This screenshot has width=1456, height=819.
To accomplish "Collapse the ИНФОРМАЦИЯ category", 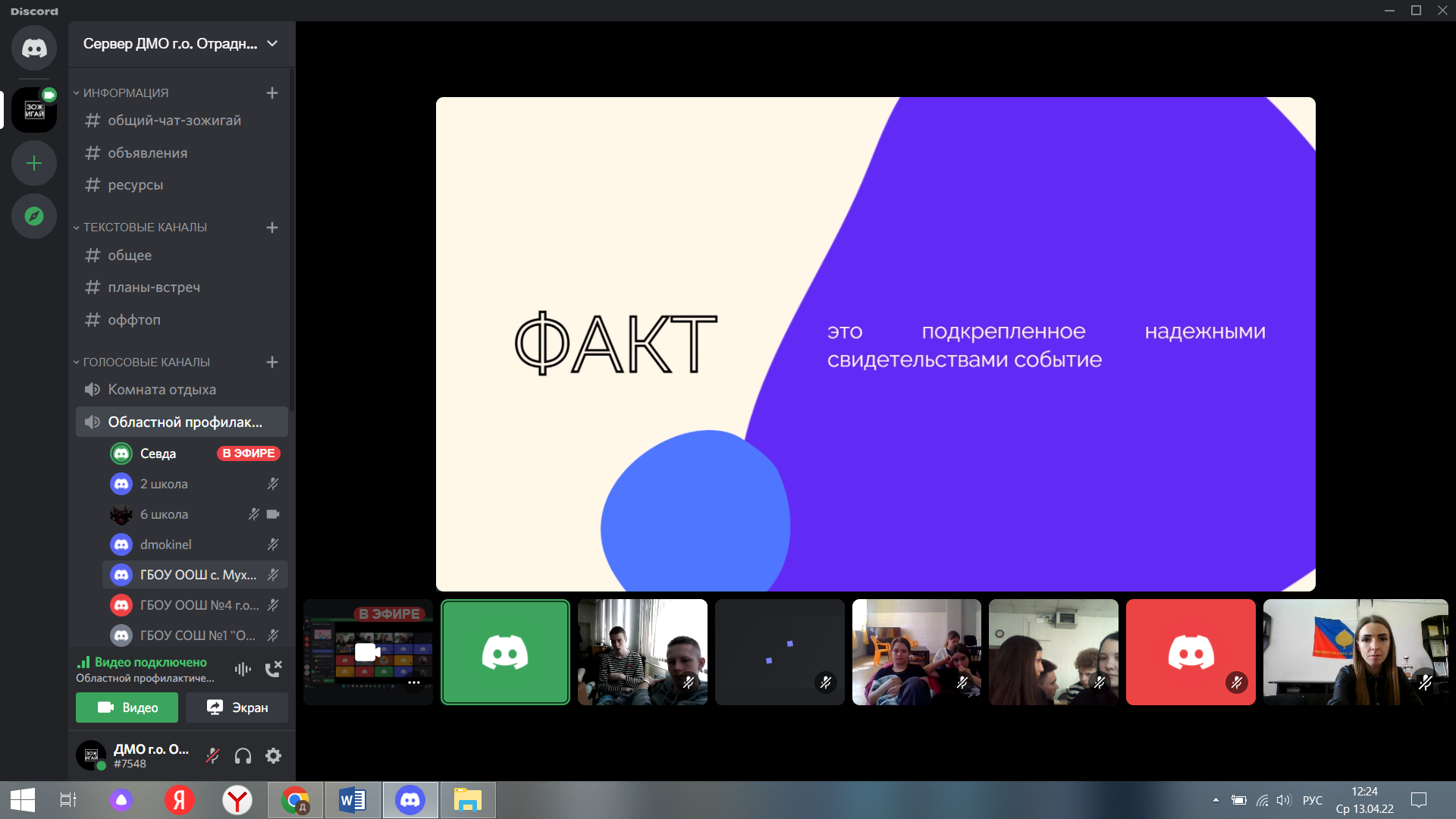I will pyautogui.click(x=125, y=93).
